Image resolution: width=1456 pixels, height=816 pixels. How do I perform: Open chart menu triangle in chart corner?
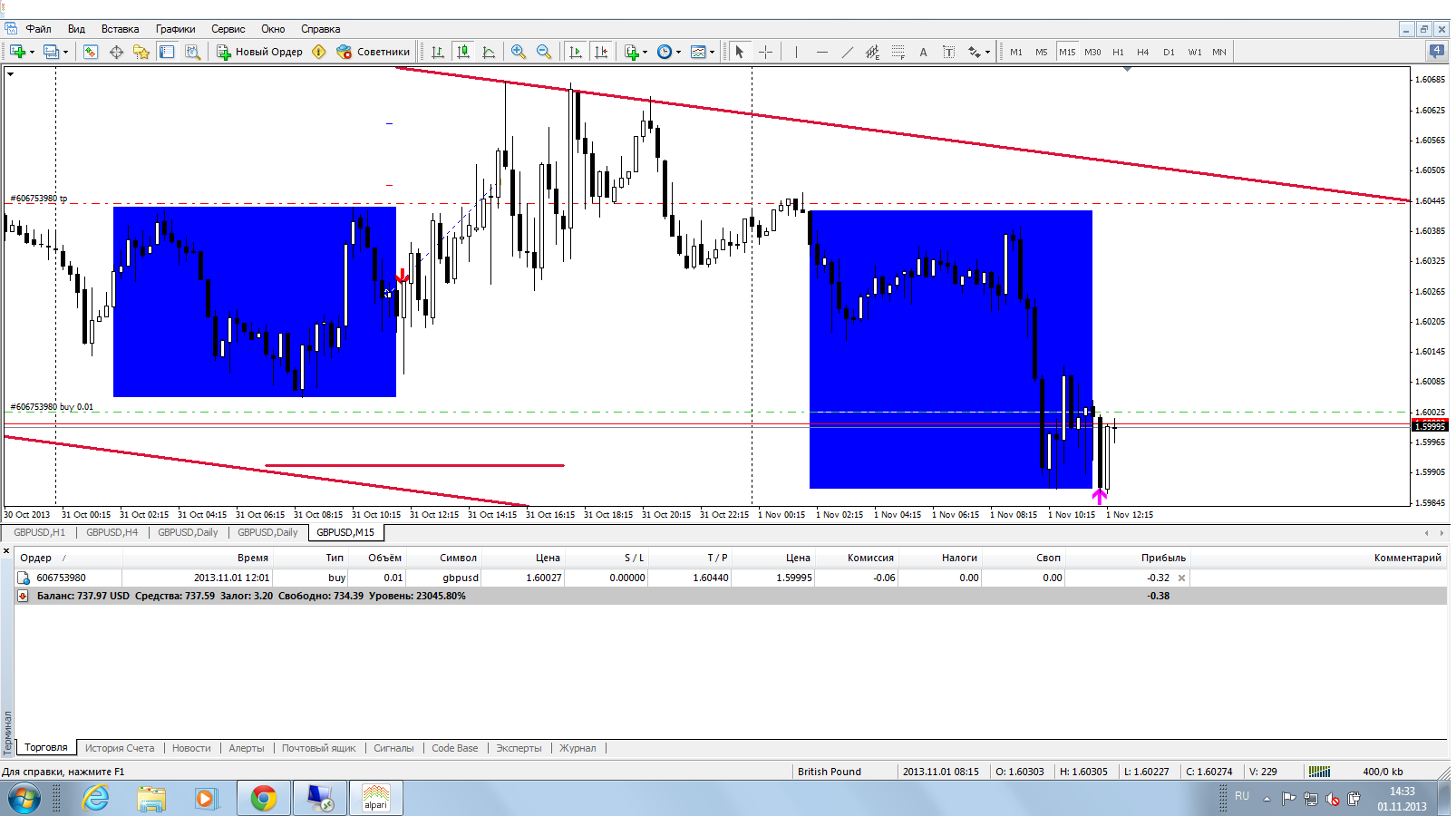(x=11, y=73)
